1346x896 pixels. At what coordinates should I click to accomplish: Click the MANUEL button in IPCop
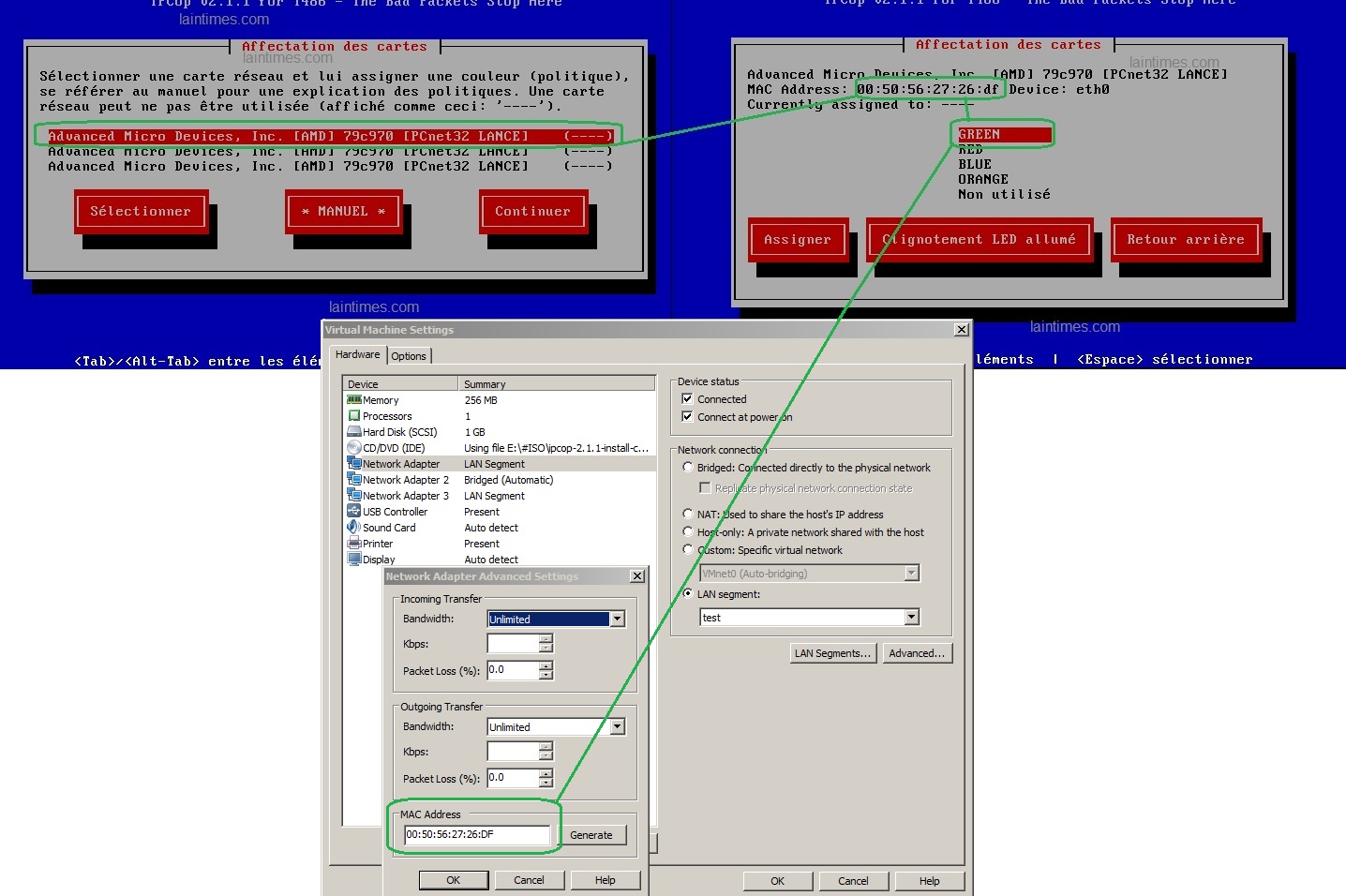(x=343, y=212)
